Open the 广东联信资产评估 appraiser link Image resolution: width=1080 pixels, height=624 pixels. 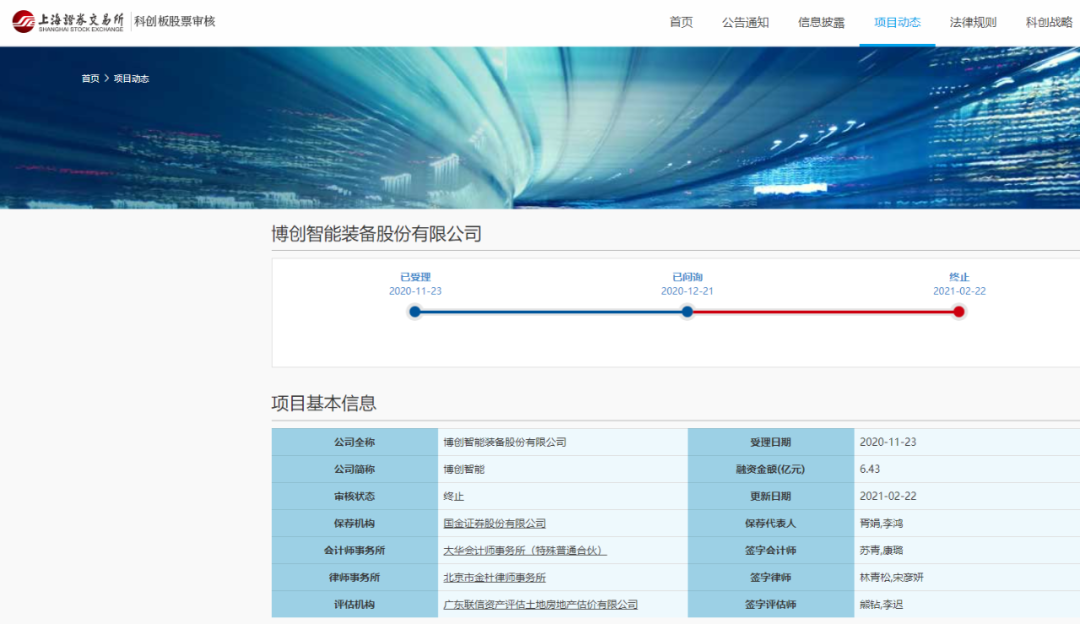pos(541,604)
